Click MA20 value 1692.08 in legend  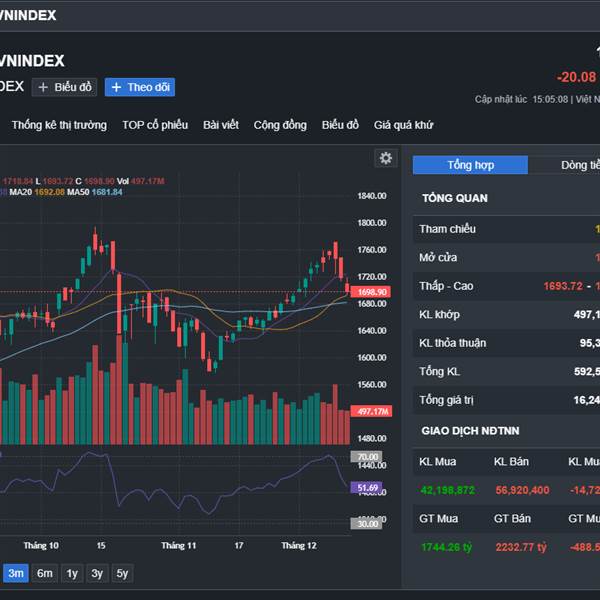click(x=50, y=192)
